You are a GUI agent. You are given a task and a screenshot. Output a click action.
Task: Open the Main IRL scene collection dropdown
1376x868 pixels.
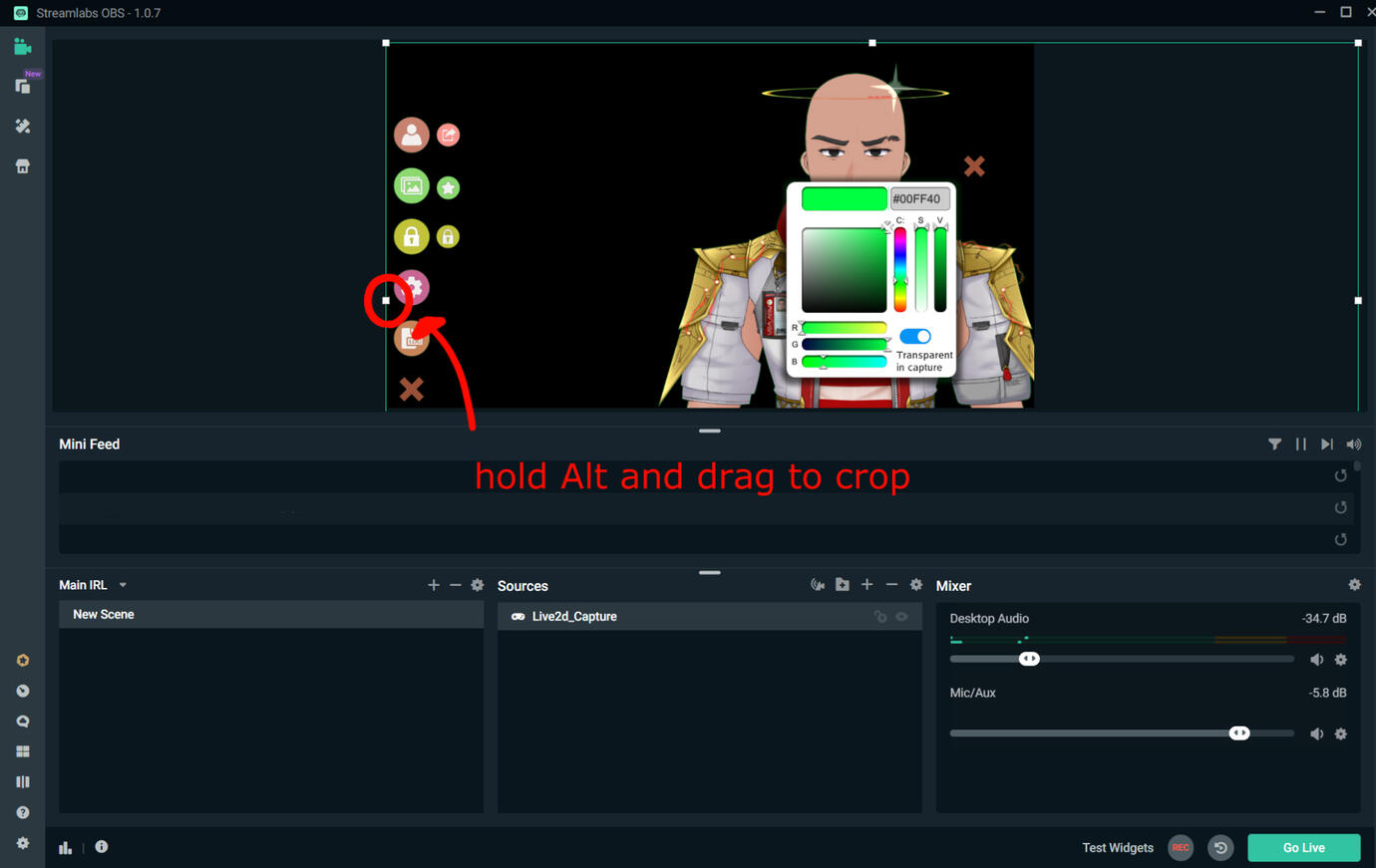pyautogui.click(x=123, y=586)
